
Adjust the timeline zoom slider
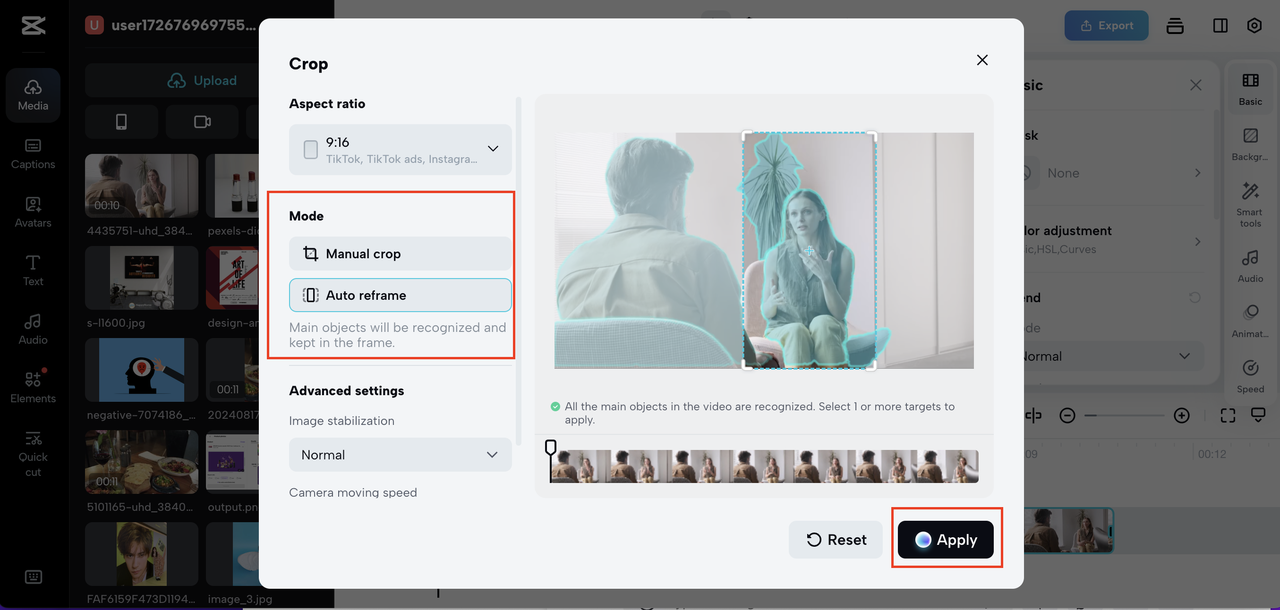1124,415
